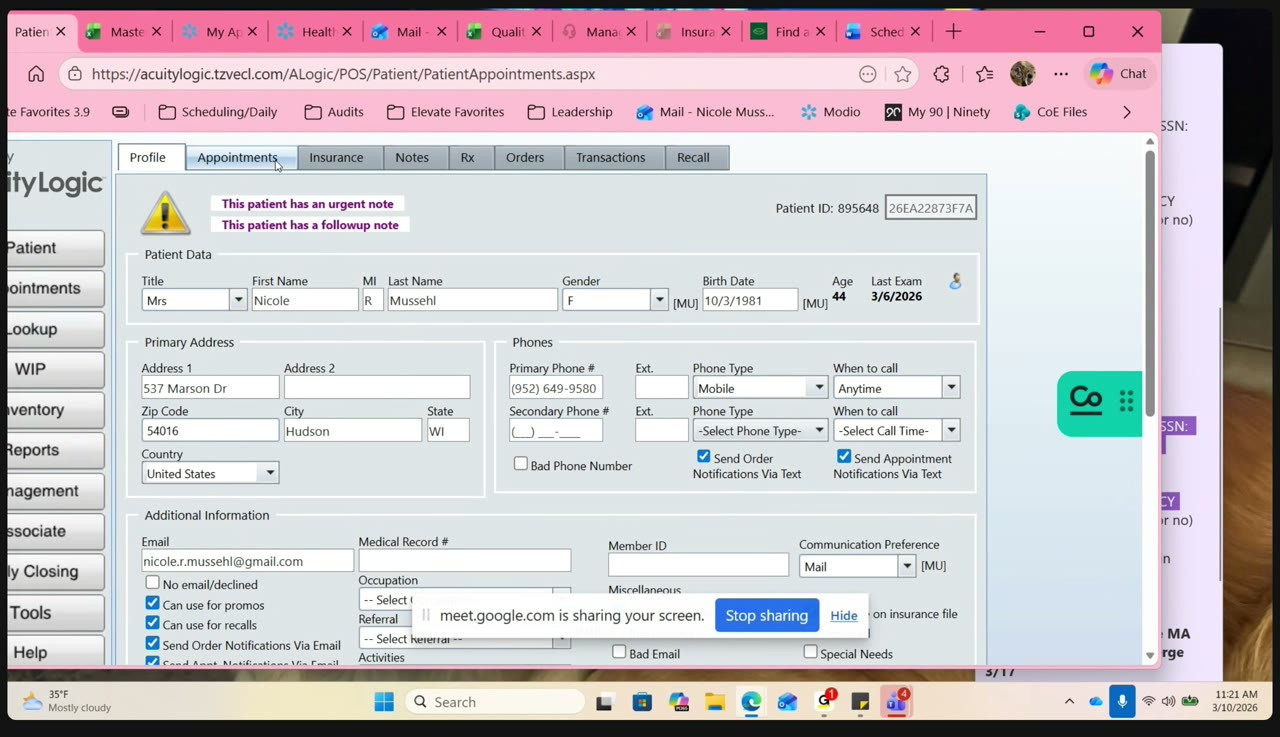1280x737 pixels.
Task: Click the microphone icon in system tray
Action: tap(1122, 702)
